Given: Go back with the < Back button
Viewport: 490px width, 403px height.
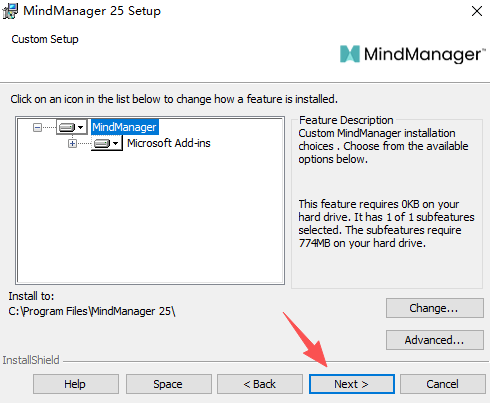Looking at the screenshot, I should pos(260,384).
